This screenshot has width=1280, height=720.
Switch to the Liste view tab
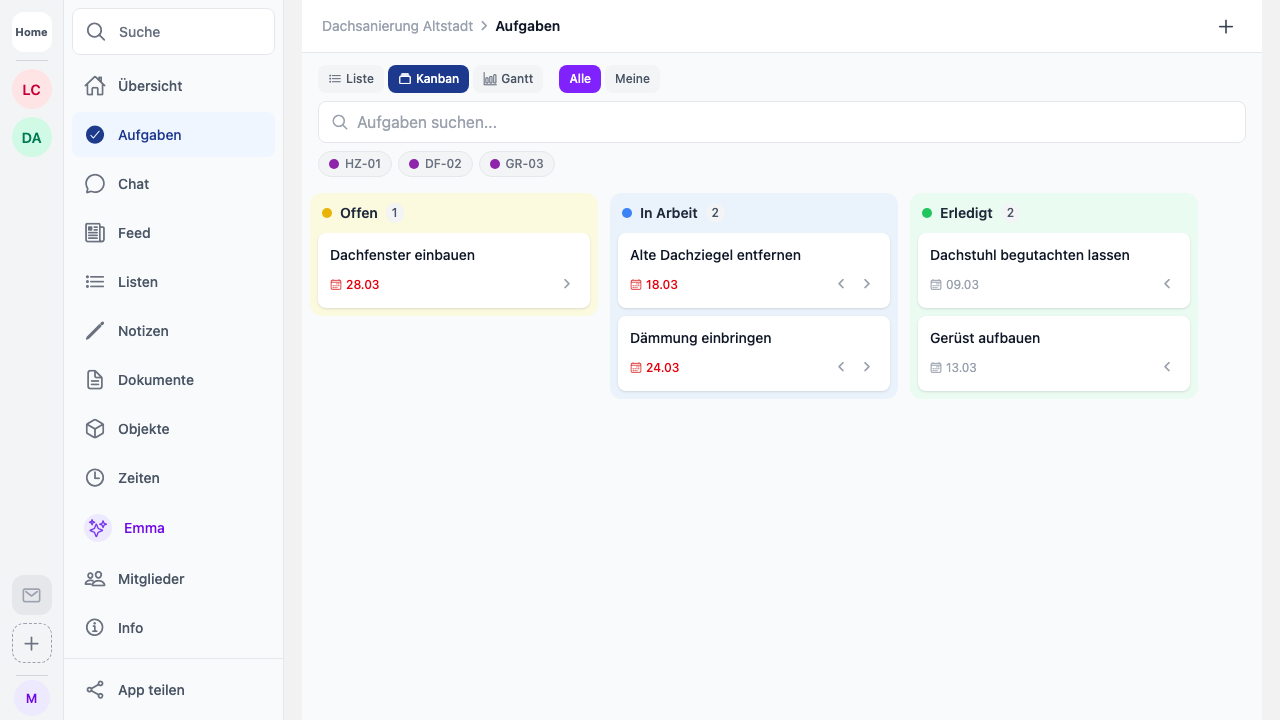pos(351,79)
